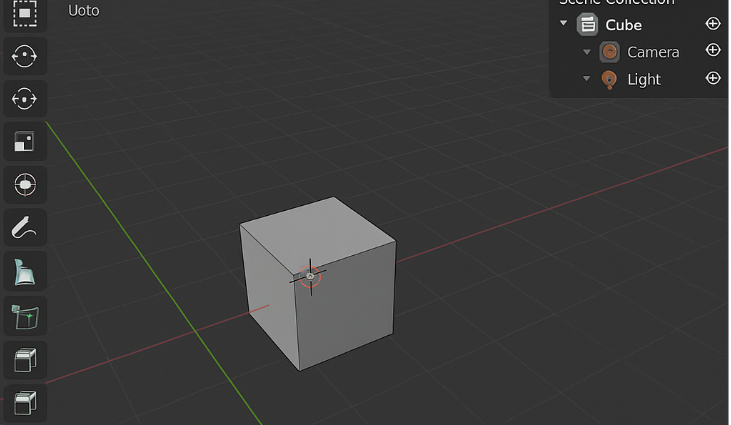The width and height of the screenshot is (731, 425).
Task: Click the collection icon beside Cube
Action: coord(587,25)
